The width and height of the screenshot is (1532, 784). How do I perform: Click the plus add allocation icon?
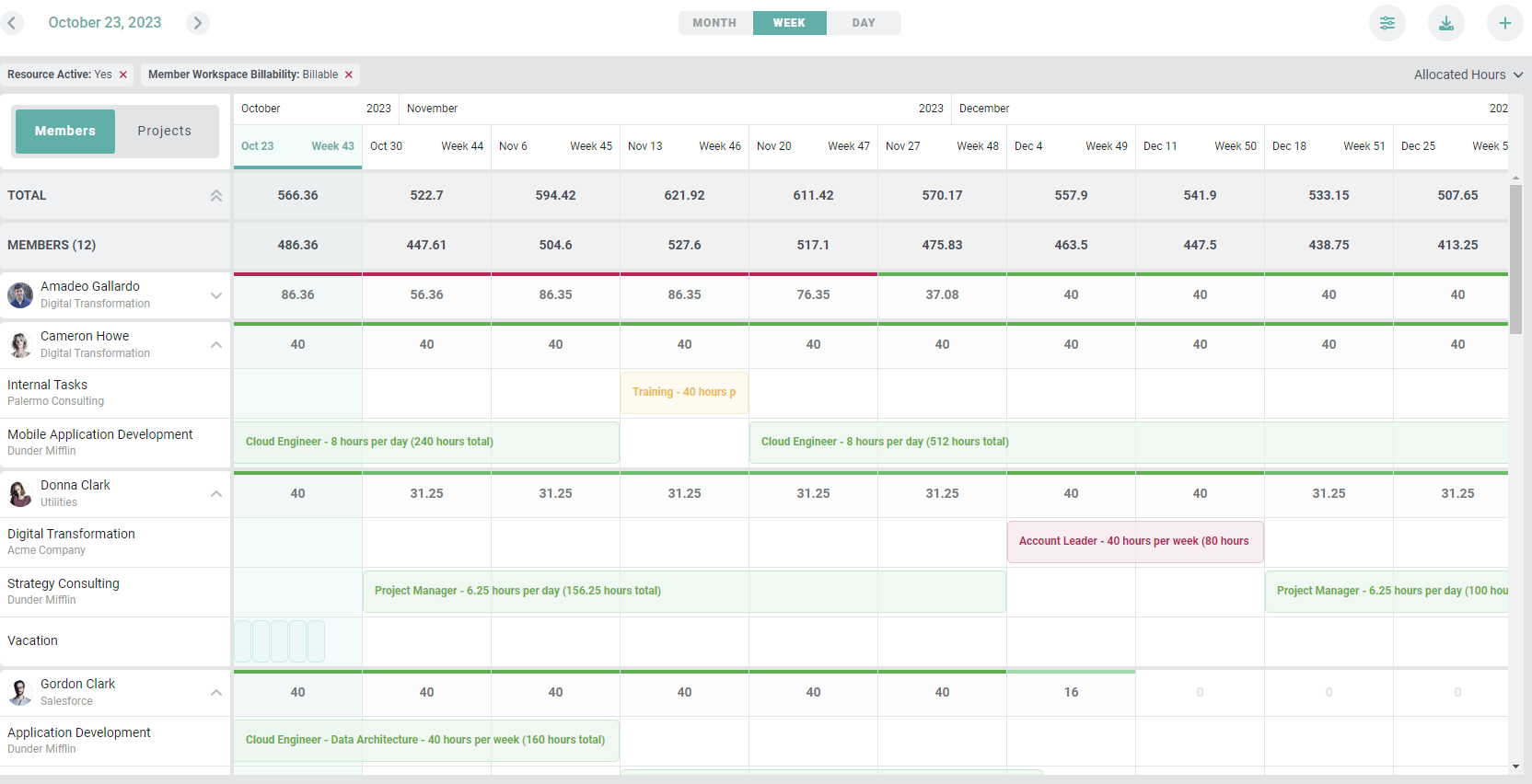click(1504, 23)
